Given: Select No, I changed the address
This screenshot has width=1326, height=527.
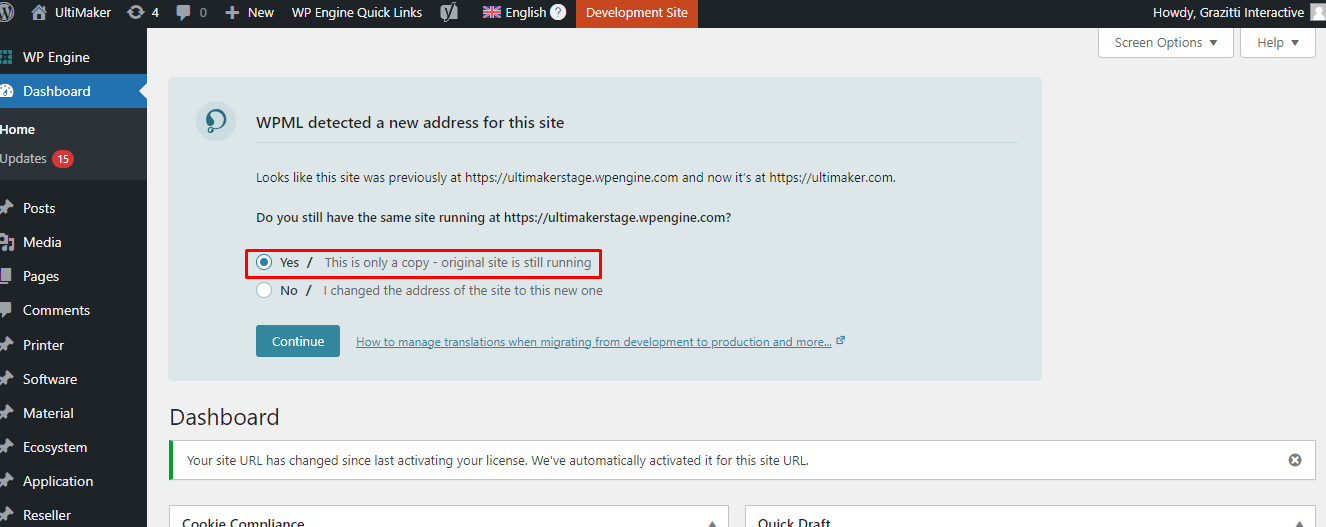Looking at the screenshot, I should 264,290.
